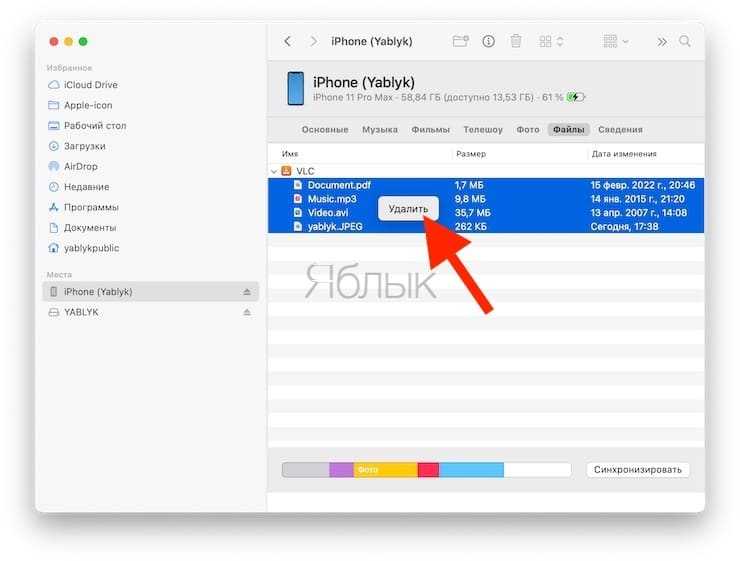
Task: Click the blue storage bar segment
Action: click(471, 469)
